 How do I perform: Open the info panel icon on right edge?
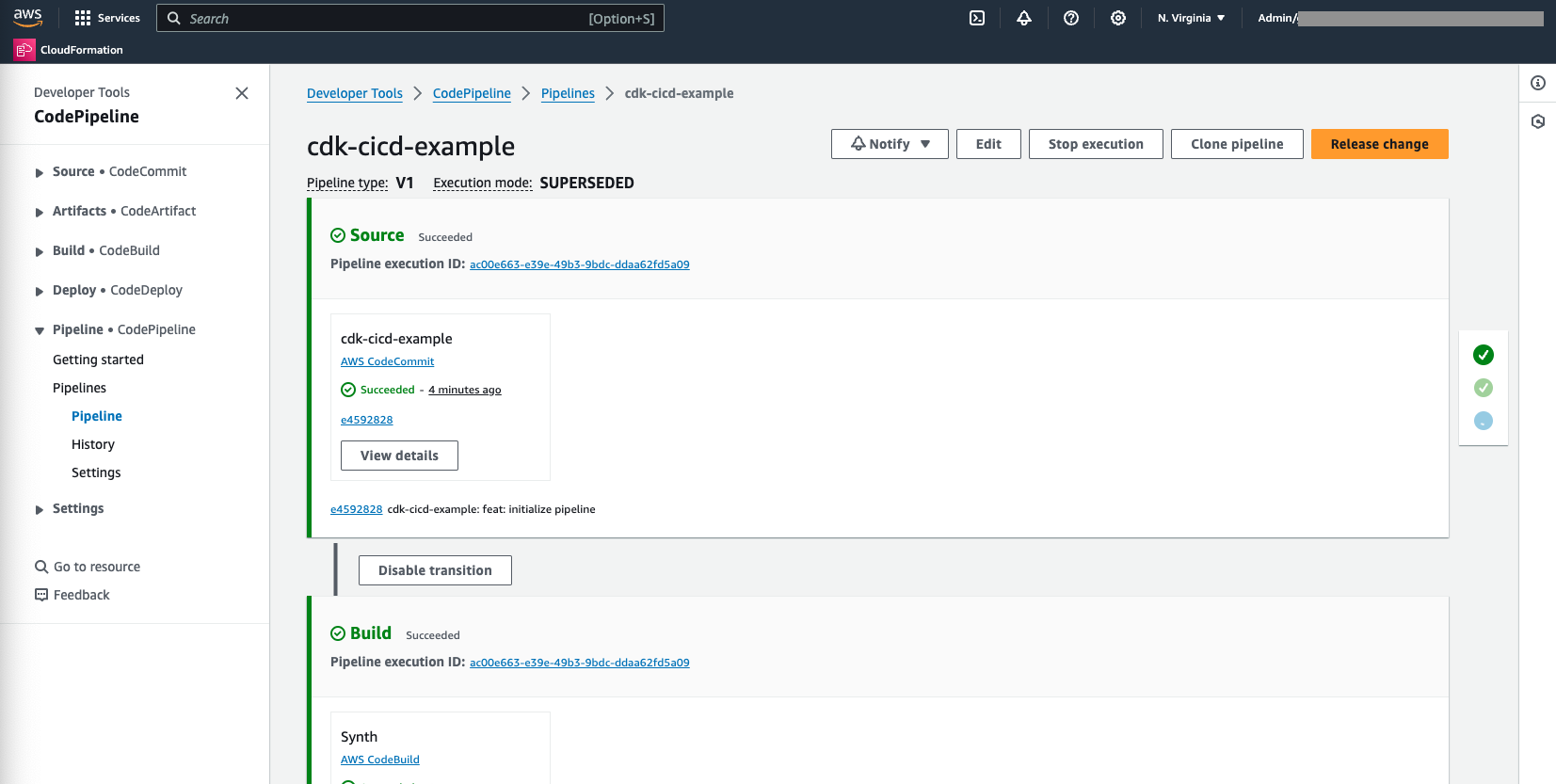1538,83
